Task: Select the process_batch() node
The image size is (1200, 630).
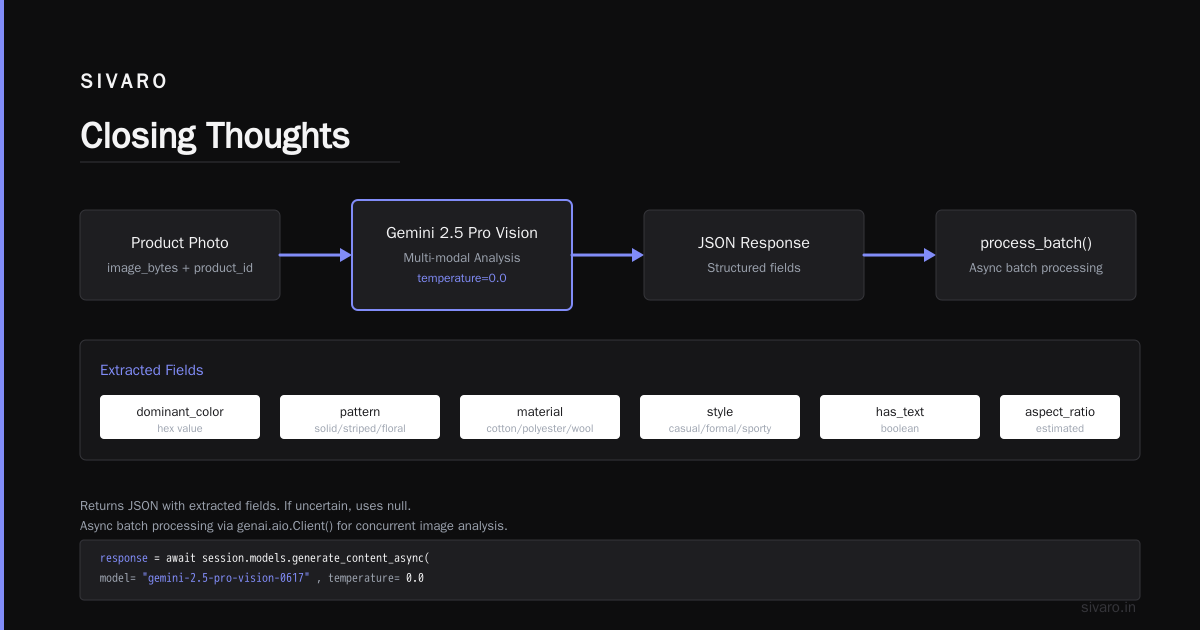Action: (1036, 255)
